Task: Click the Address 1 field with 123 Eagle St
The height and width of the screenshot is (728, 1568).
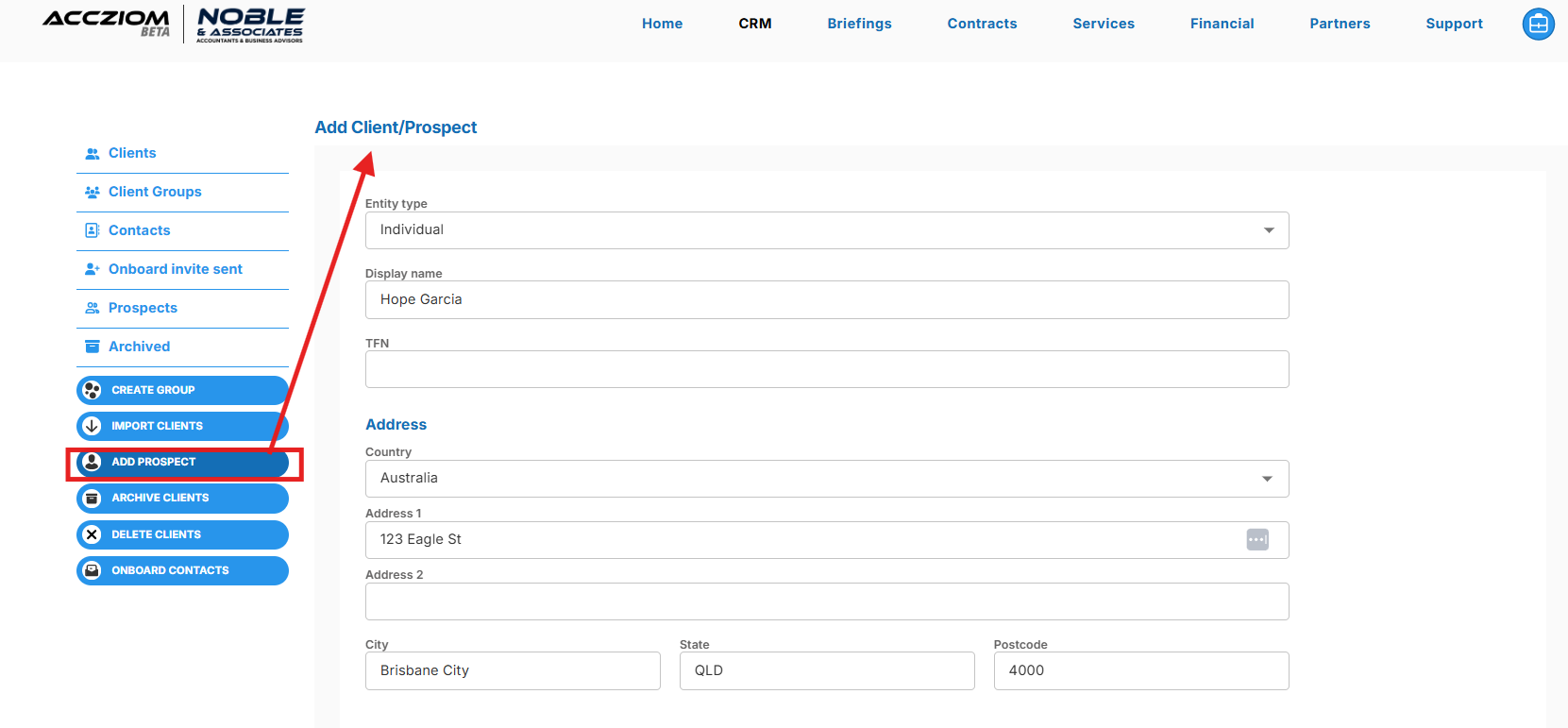Action: tap(827, 540)
